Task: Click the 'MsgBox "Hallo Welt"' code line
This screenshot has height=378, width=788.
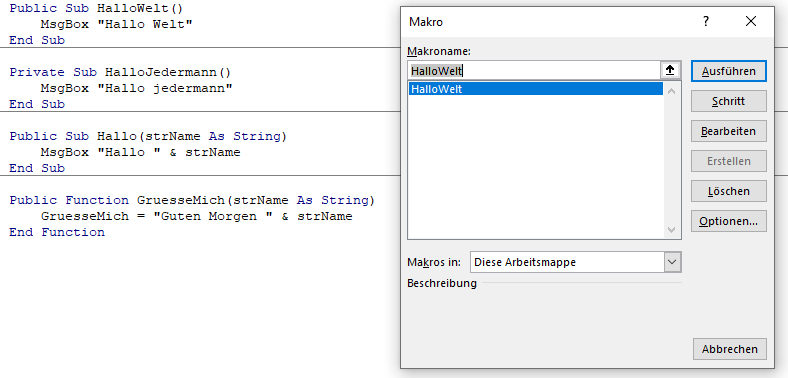Action: 117,24
